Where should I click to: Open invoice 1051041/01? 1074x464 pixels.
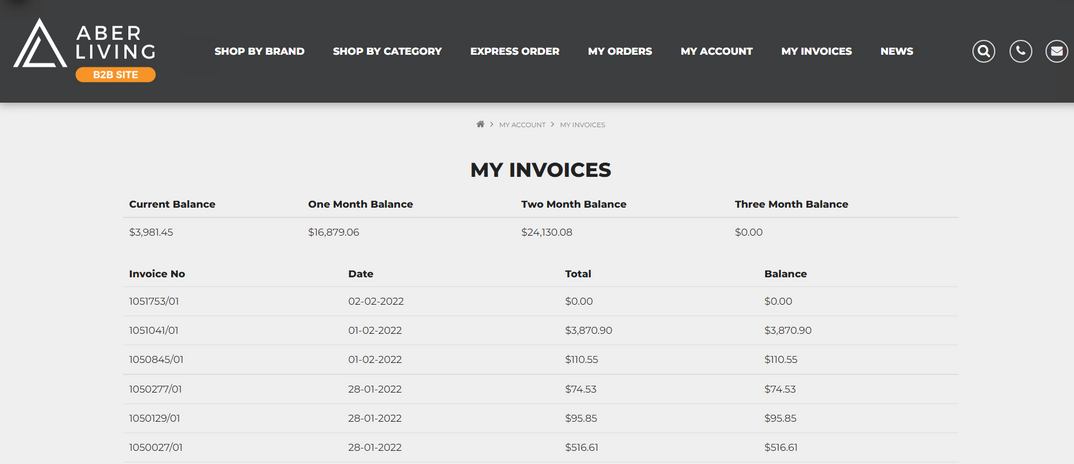pos(153,330)
